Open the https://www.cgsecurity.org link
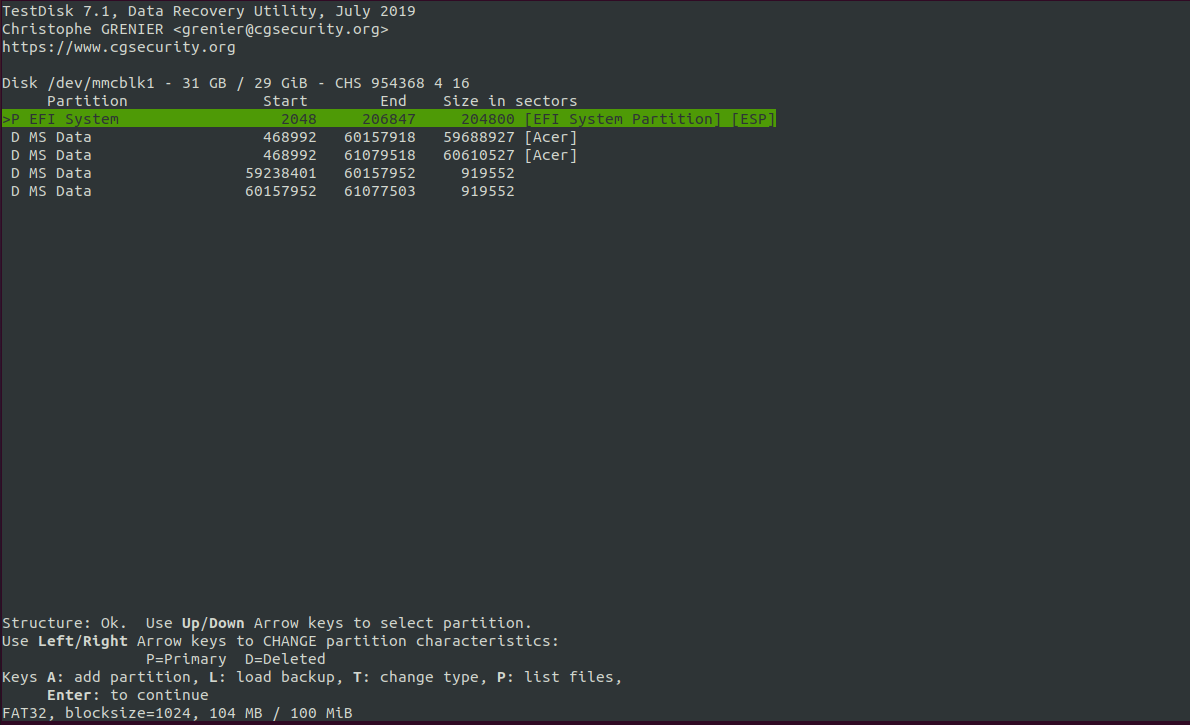 [x=119, y=47]
